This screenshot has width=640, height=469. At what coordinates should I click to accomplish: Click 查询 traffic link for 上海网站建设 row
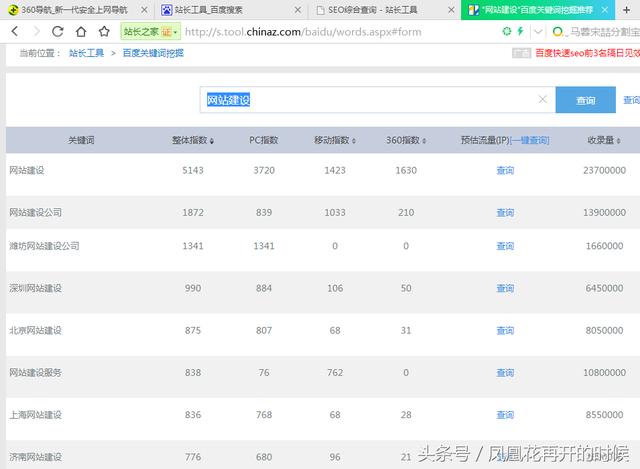coord(505,415)
